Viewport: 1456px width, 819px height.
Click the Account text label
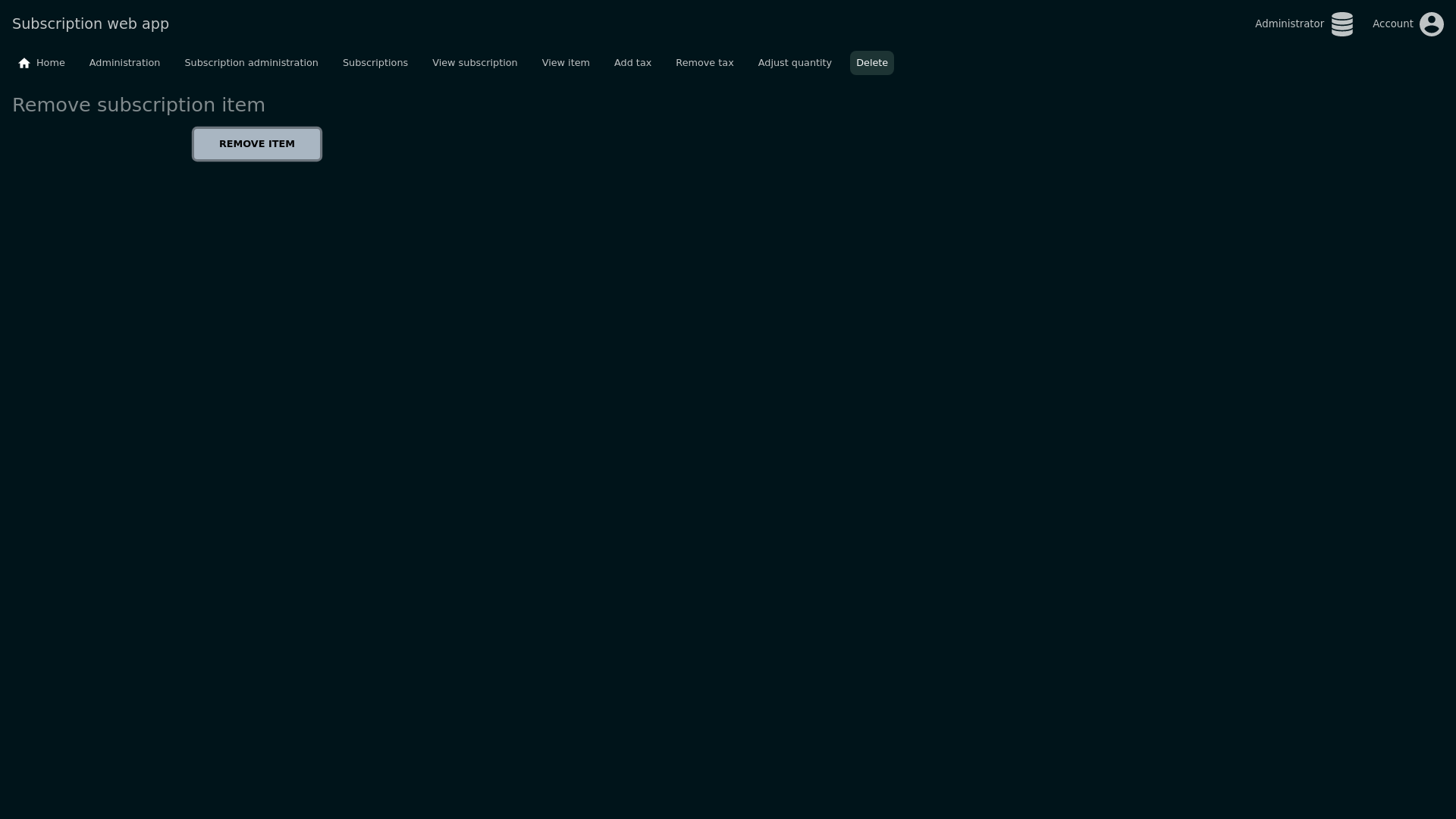point(1392,24)
